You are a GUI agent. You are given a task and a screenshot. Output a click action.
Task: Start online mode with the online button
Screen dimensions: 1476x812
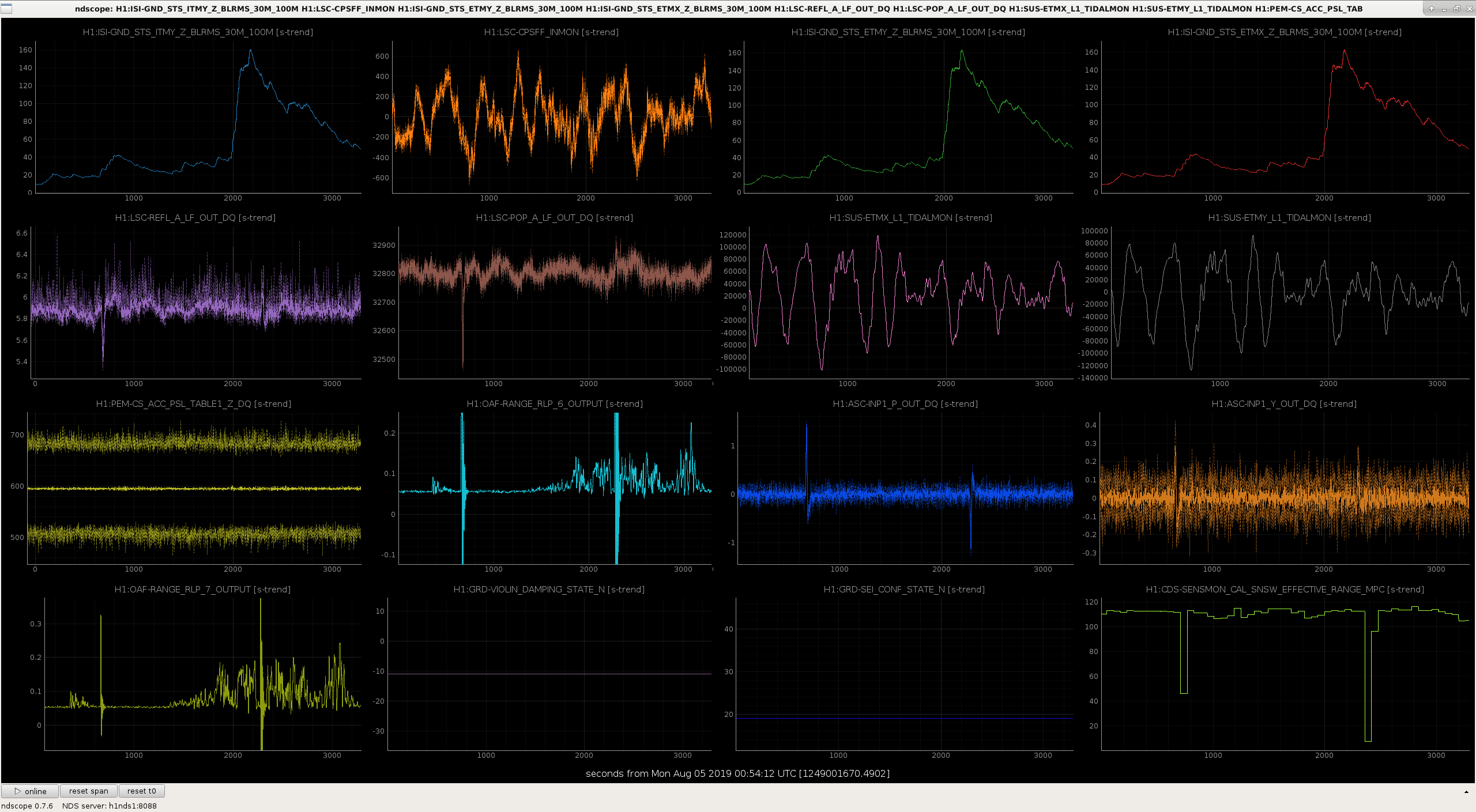(x=30, y=791)
